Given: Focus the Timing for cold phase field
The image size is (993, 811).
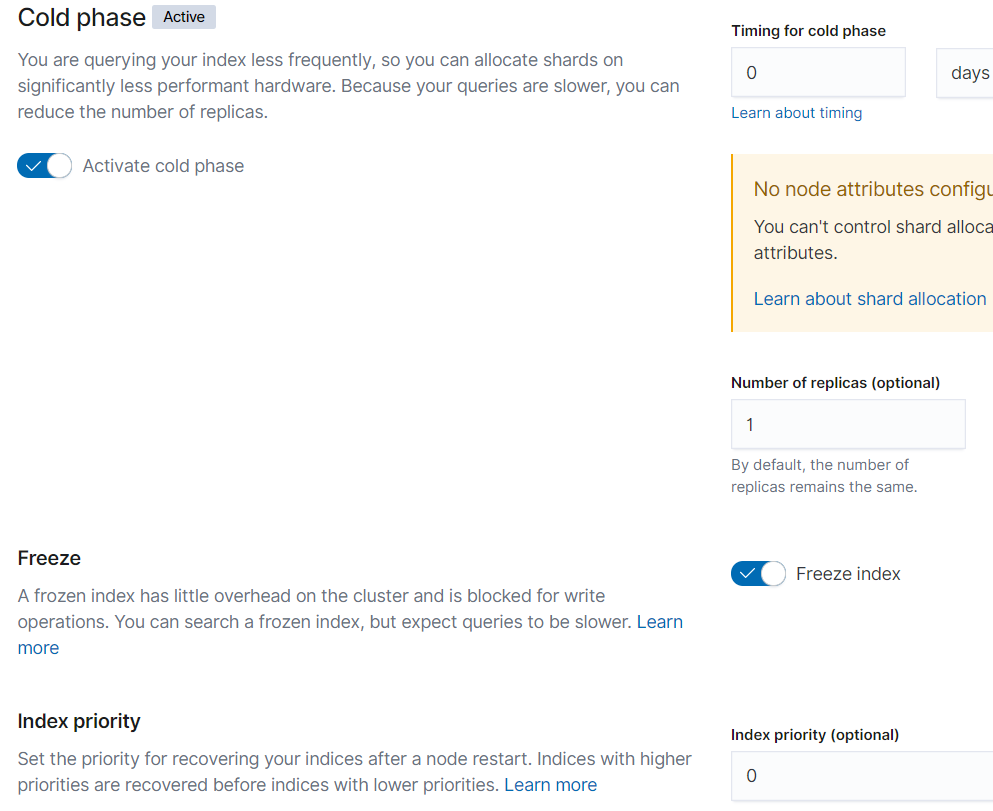Looking at the screenshot, I should [818, 73].
